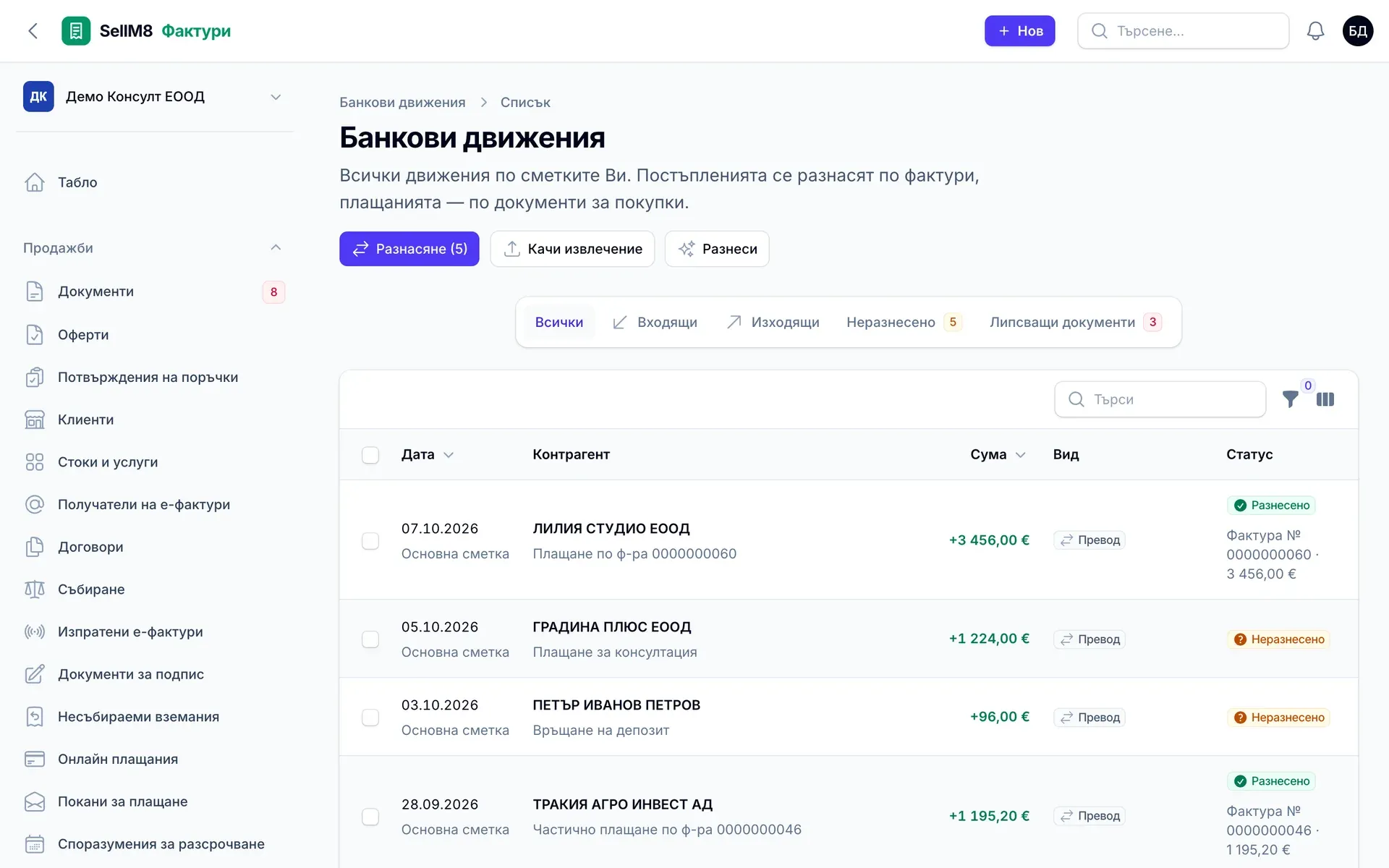Screen dimensions: 1389x868
Task: Click the Нов button
Action: (1019, 31)
